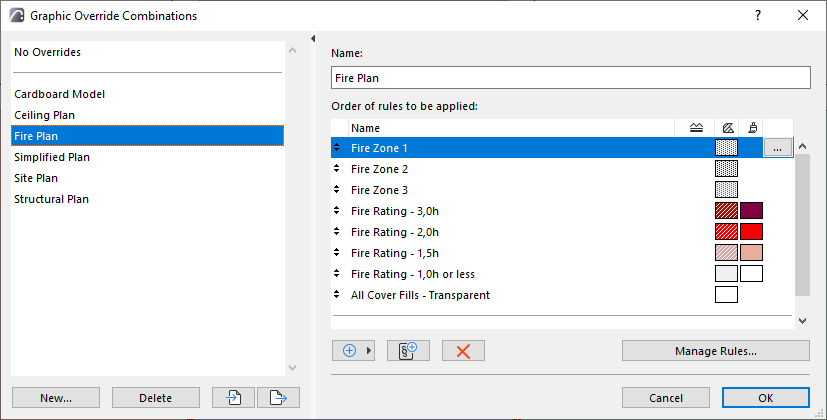Select the Structural Plan combination
Viewport: 827px width, 420px height.
51,199
